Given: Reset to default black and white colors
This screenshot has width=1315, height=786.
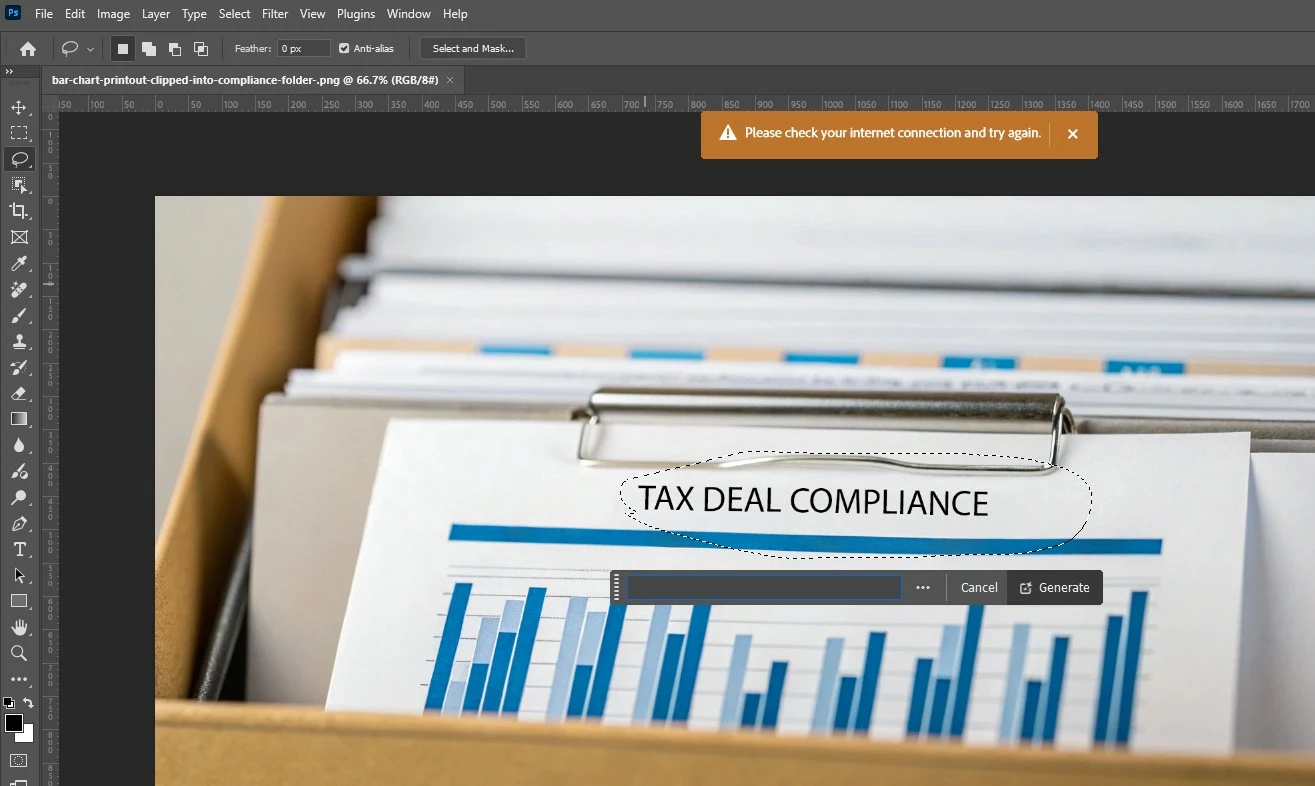Looking at the screenshot, I should [x=9, y=703].
